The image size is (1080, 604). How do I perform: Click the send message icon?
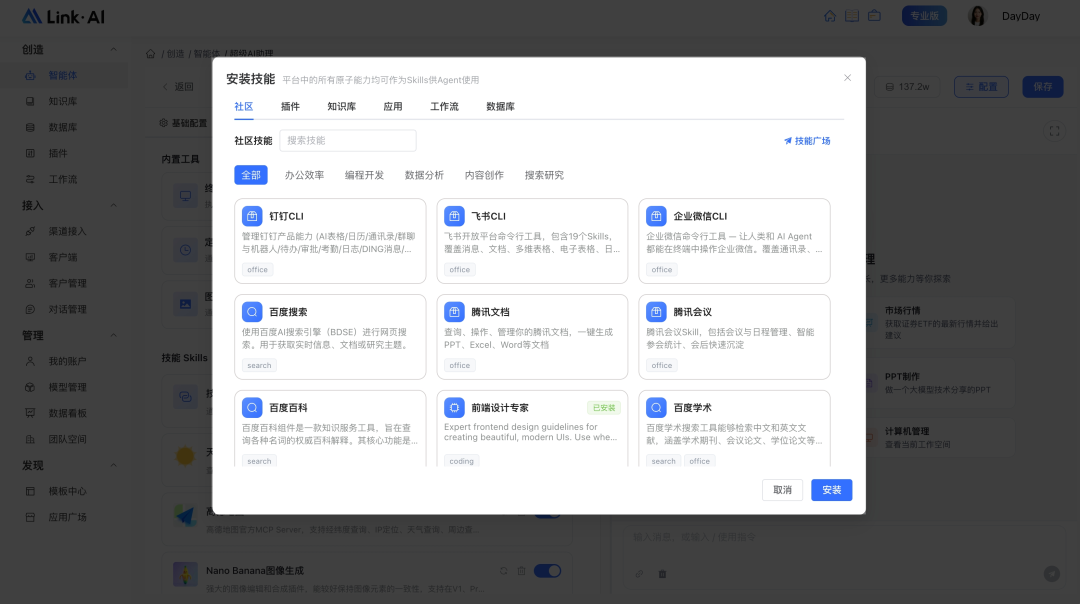tap(1051, 574)
